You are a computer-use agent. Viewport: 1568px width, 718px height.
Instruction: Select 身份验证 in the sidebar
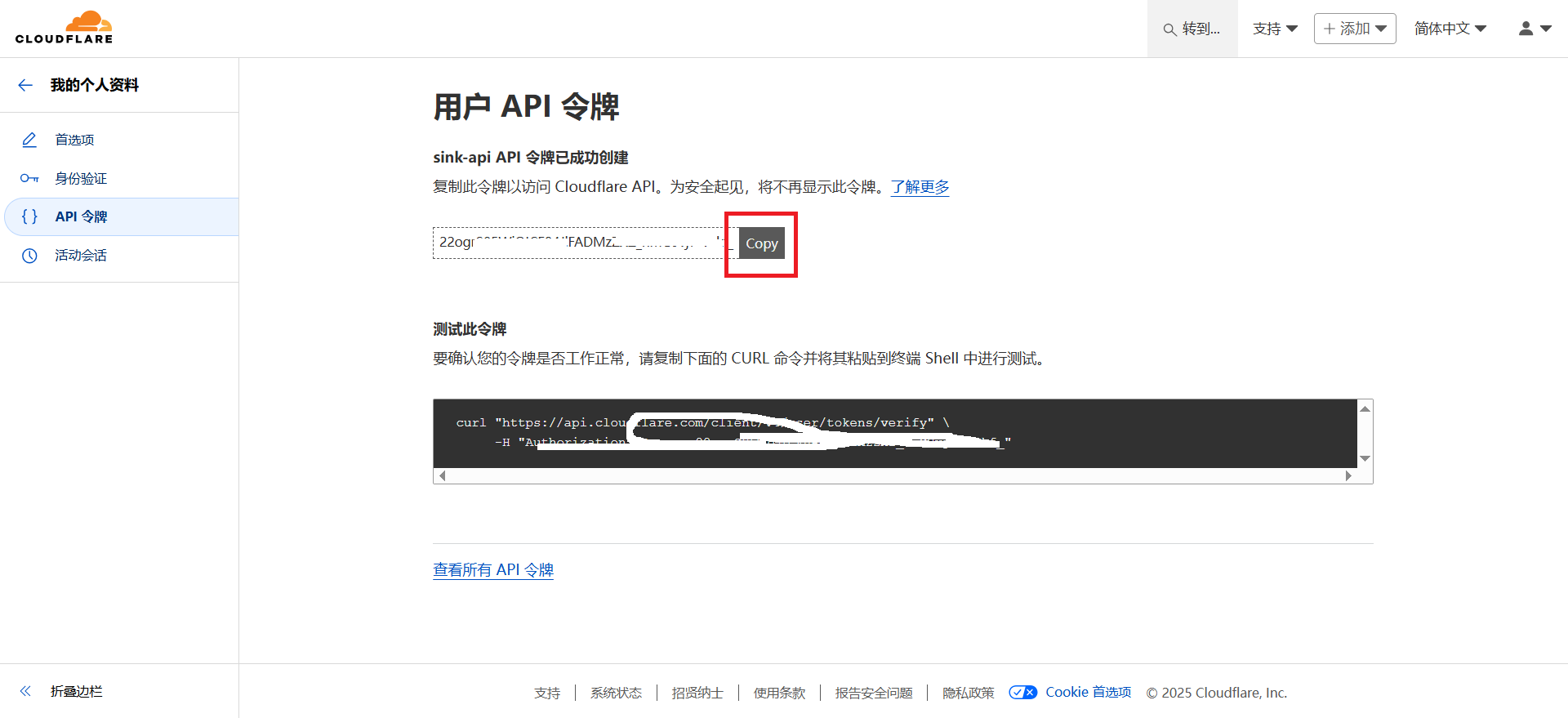[81, 178]
